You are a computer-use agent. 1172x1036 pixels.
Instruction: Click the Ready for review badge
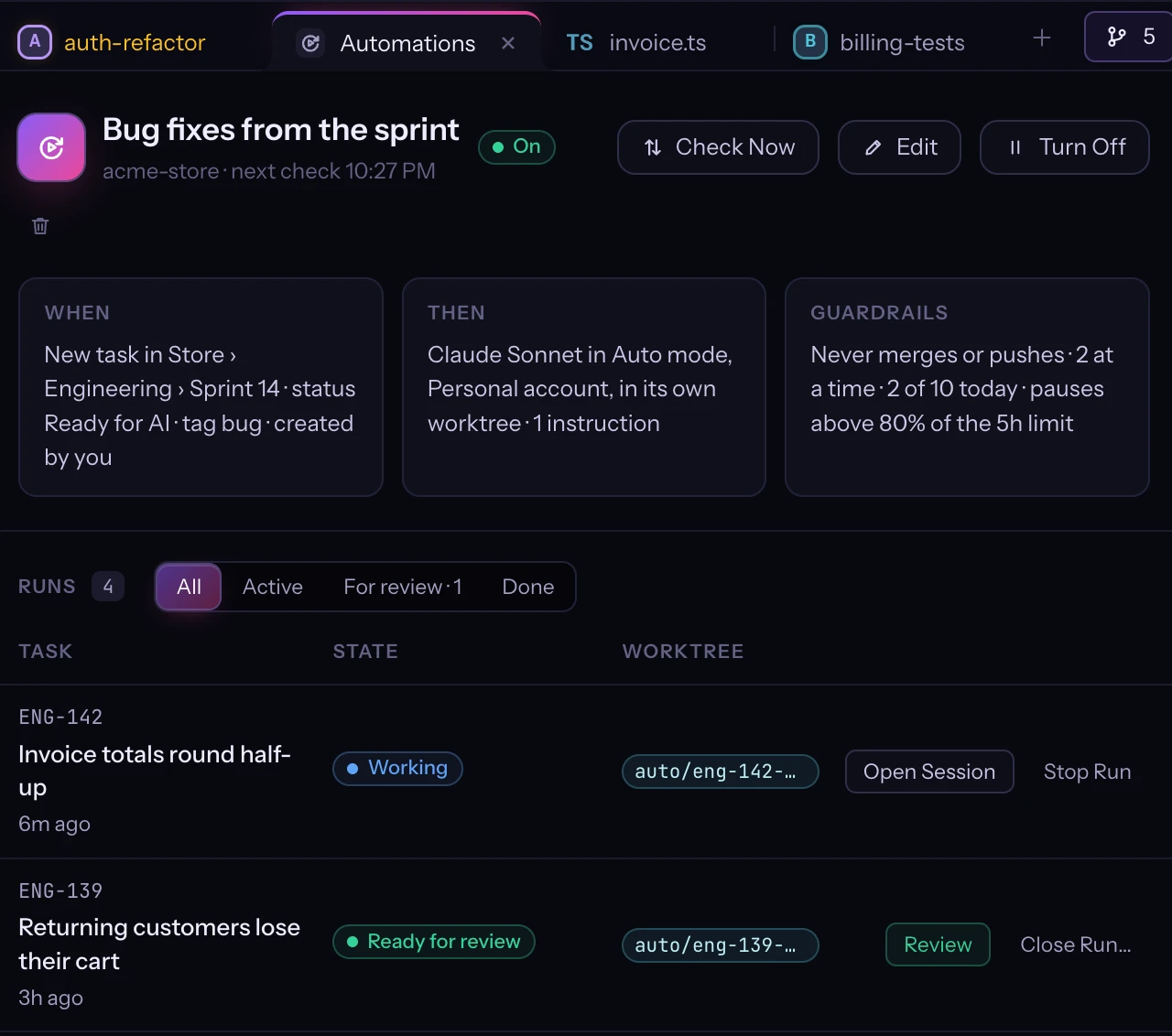[x=434, y=942]
